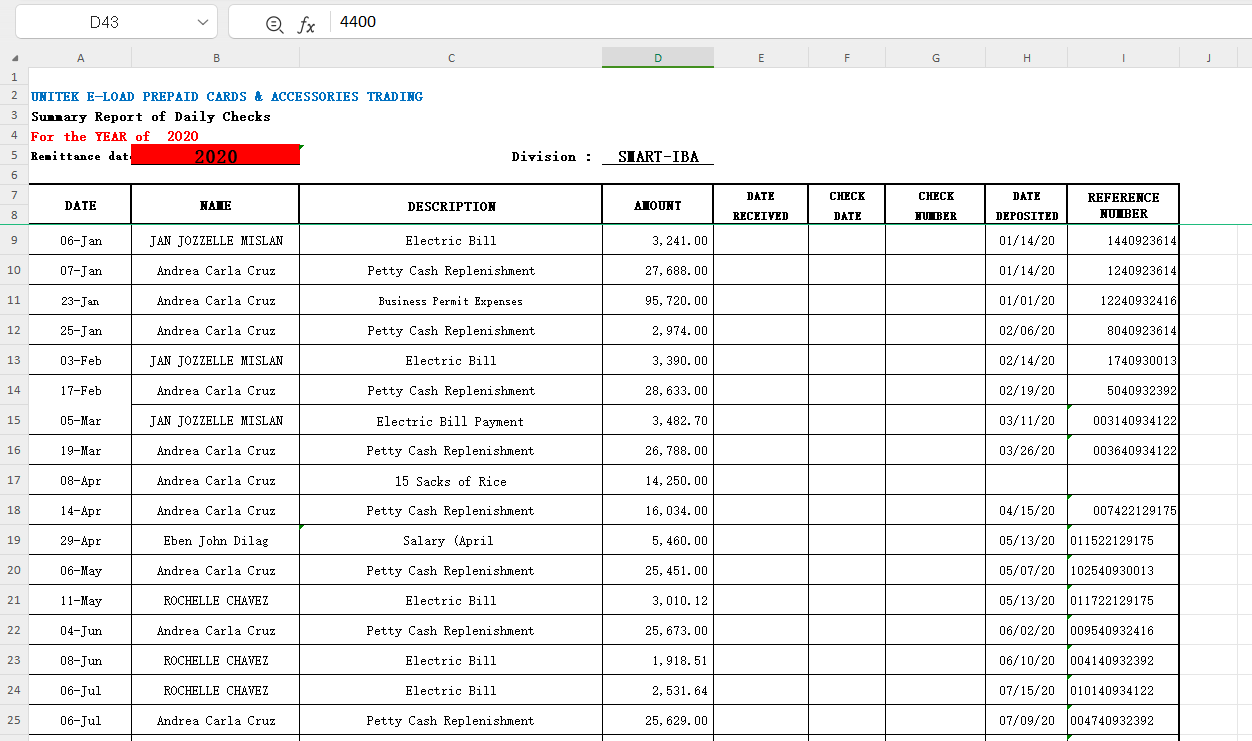The image size is (1252, 741).
Task: Select the '15 Sacks of Rice' cell
Action: 450,481
